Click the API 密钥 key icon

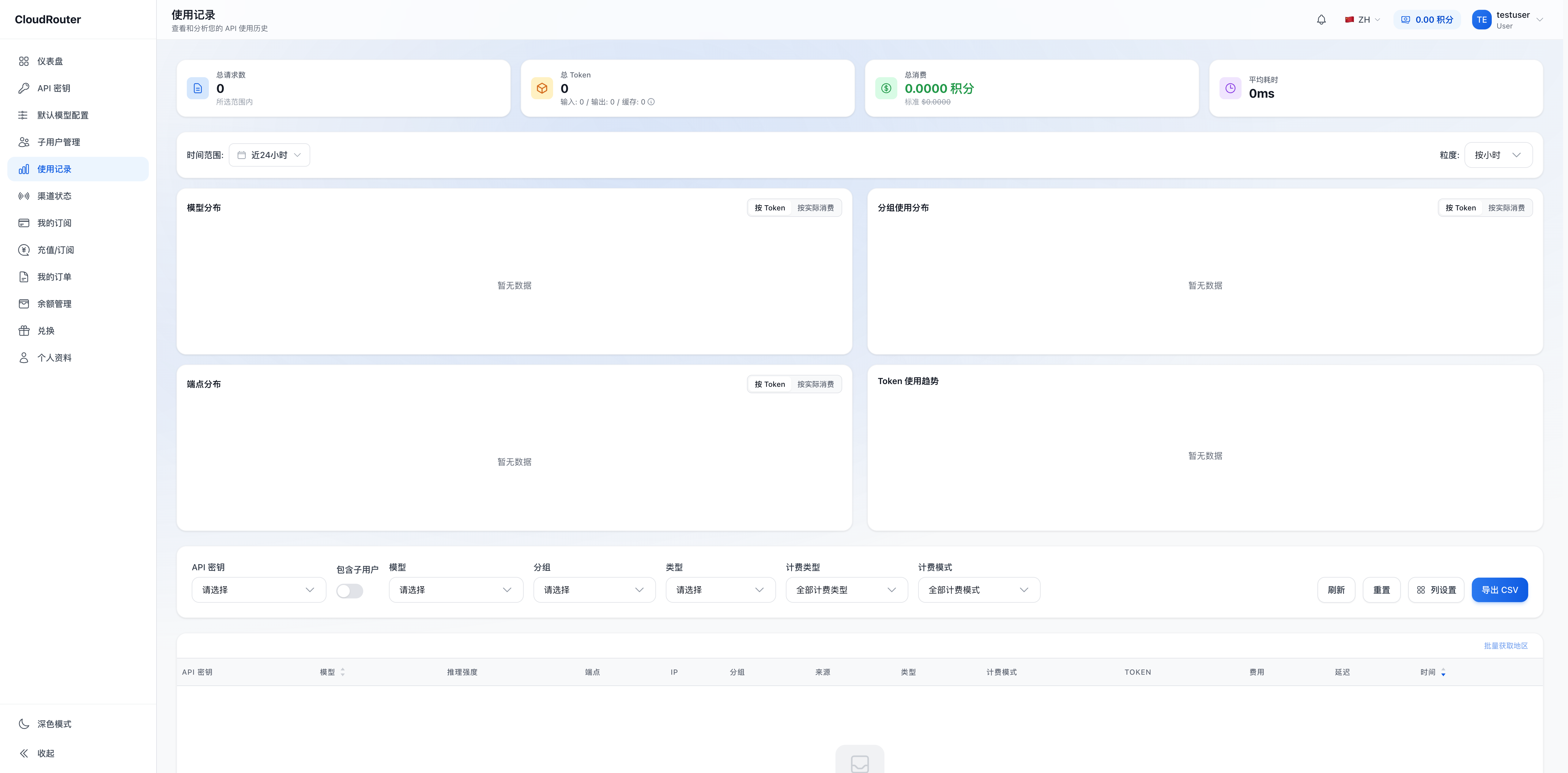click(x=24, y=88)
